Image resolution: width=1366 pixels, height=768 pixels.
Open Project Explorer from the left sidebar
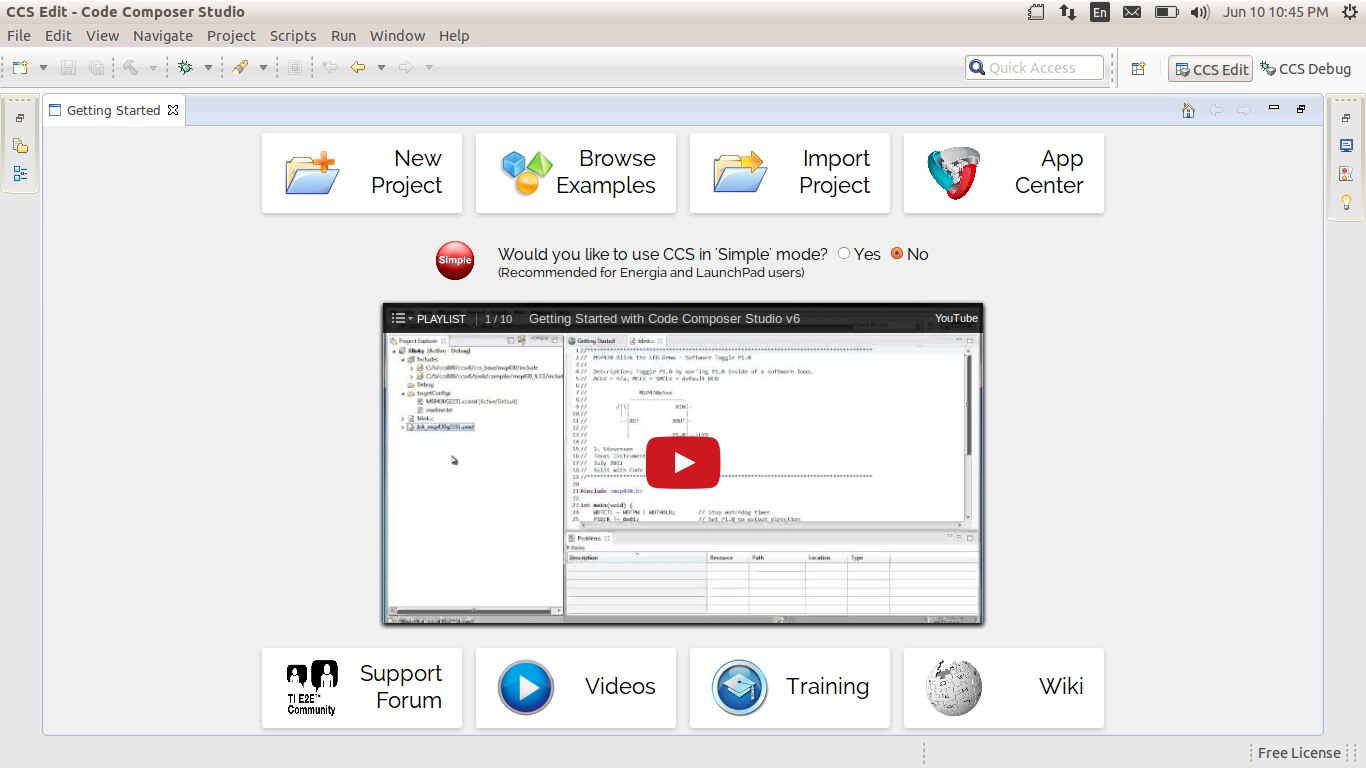click(x=20, y=145)
